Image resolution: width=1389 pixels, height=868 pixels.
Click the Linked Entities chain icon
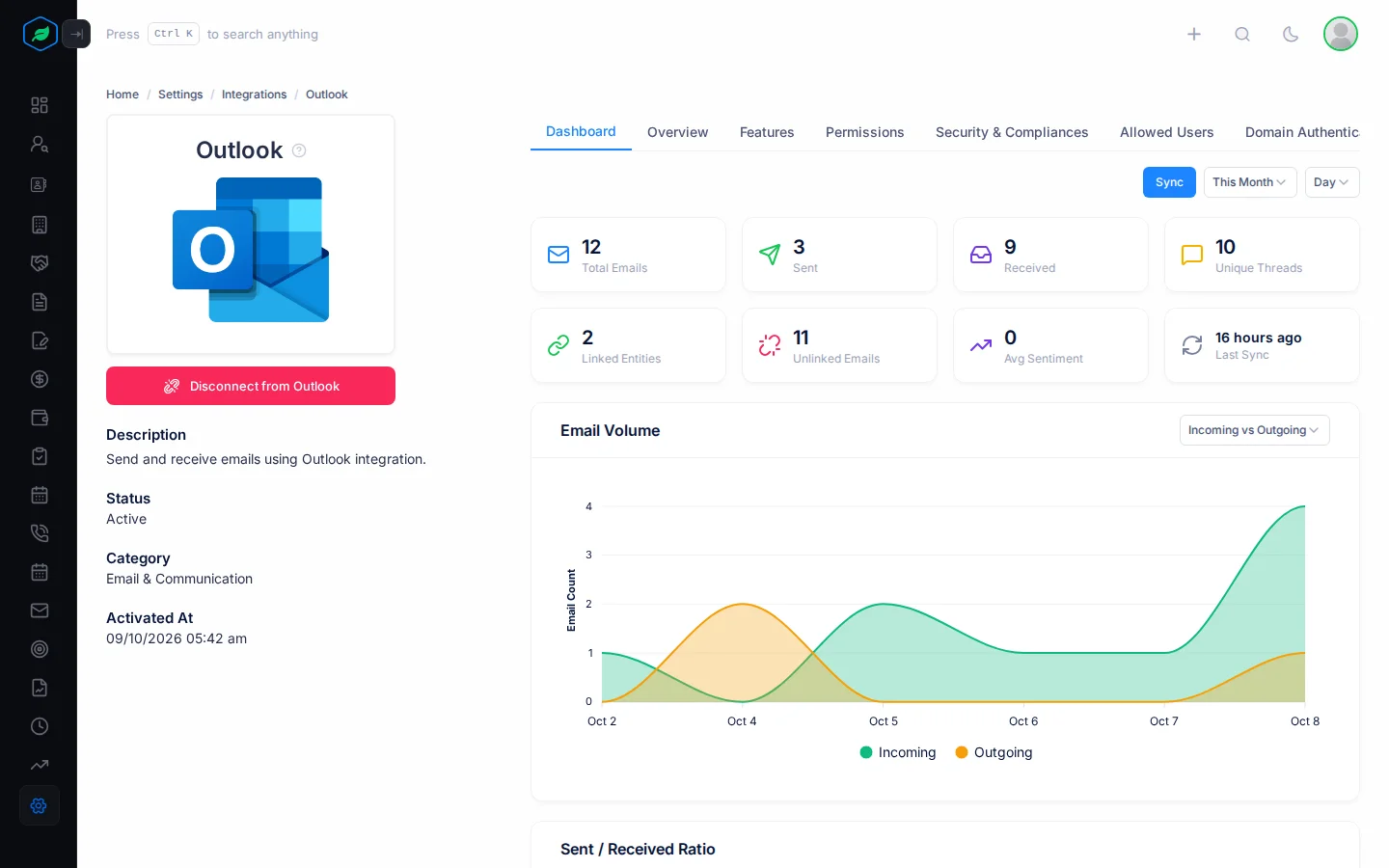click(558, 345)
